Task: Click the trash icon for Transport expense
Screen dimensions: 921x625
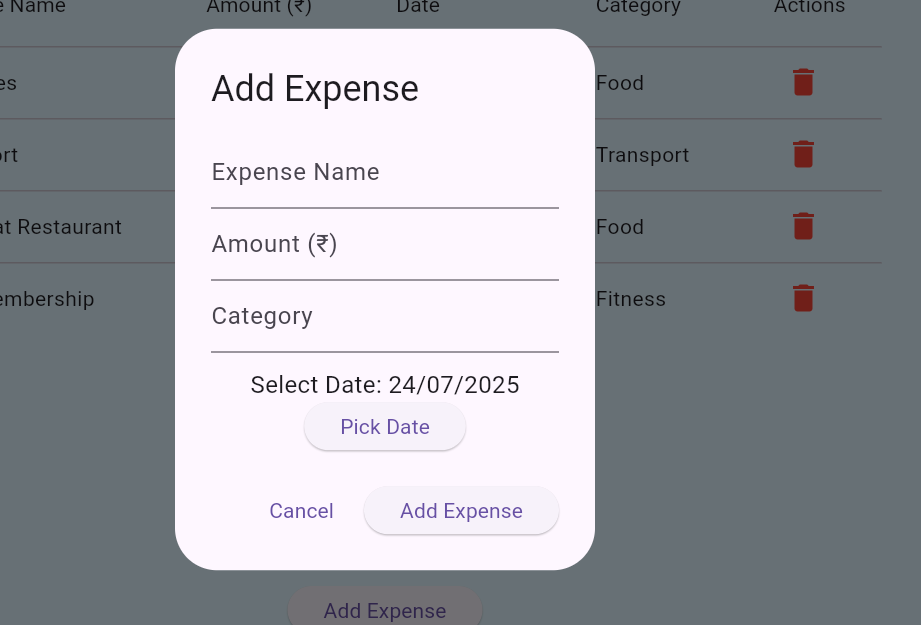Action: 803,154
